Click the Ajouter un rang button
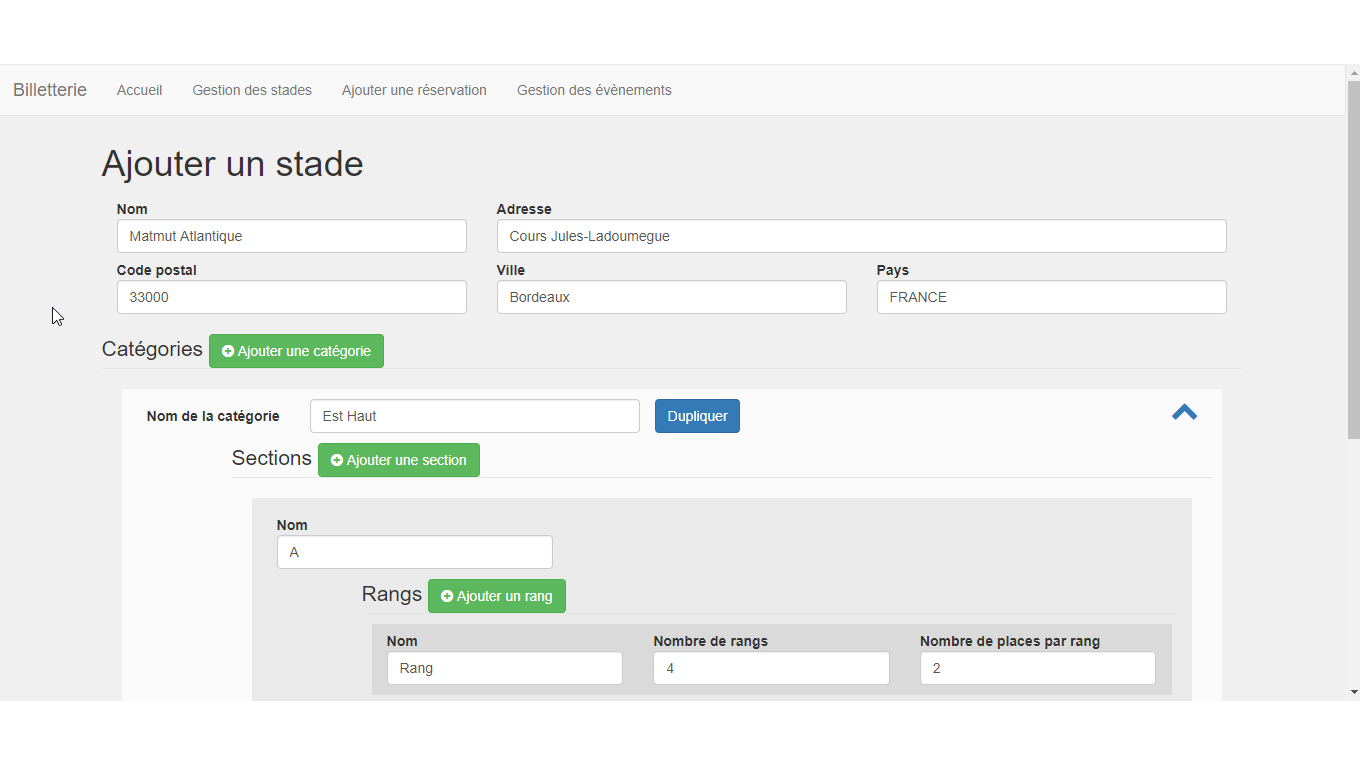Image resolution: width=1360 pixels, height=765 pixels. [496, 596]
